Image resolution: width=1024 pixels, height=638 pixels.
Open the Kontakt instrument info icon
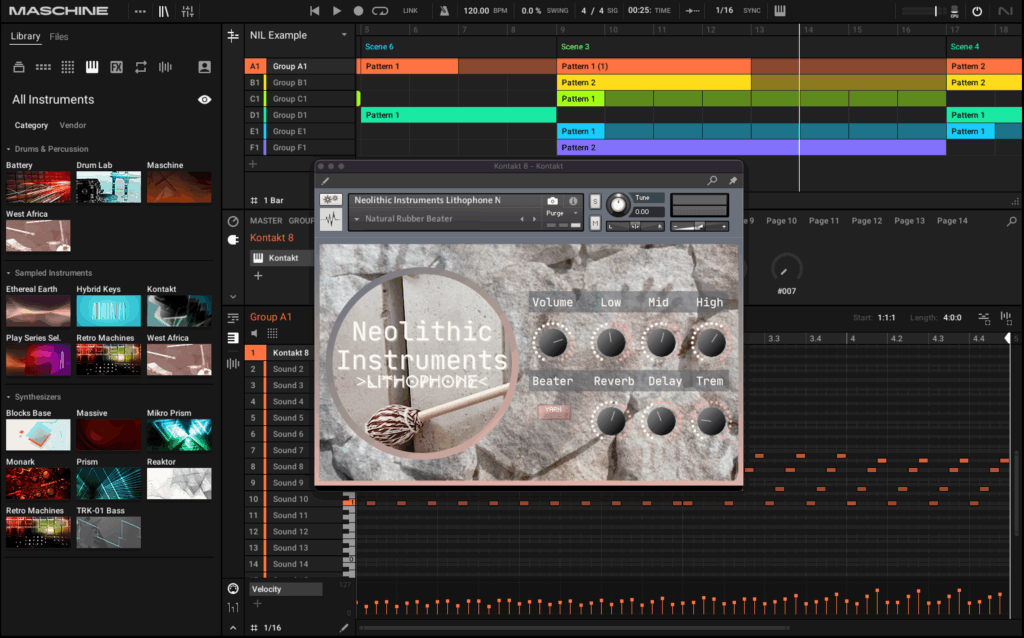573,201
